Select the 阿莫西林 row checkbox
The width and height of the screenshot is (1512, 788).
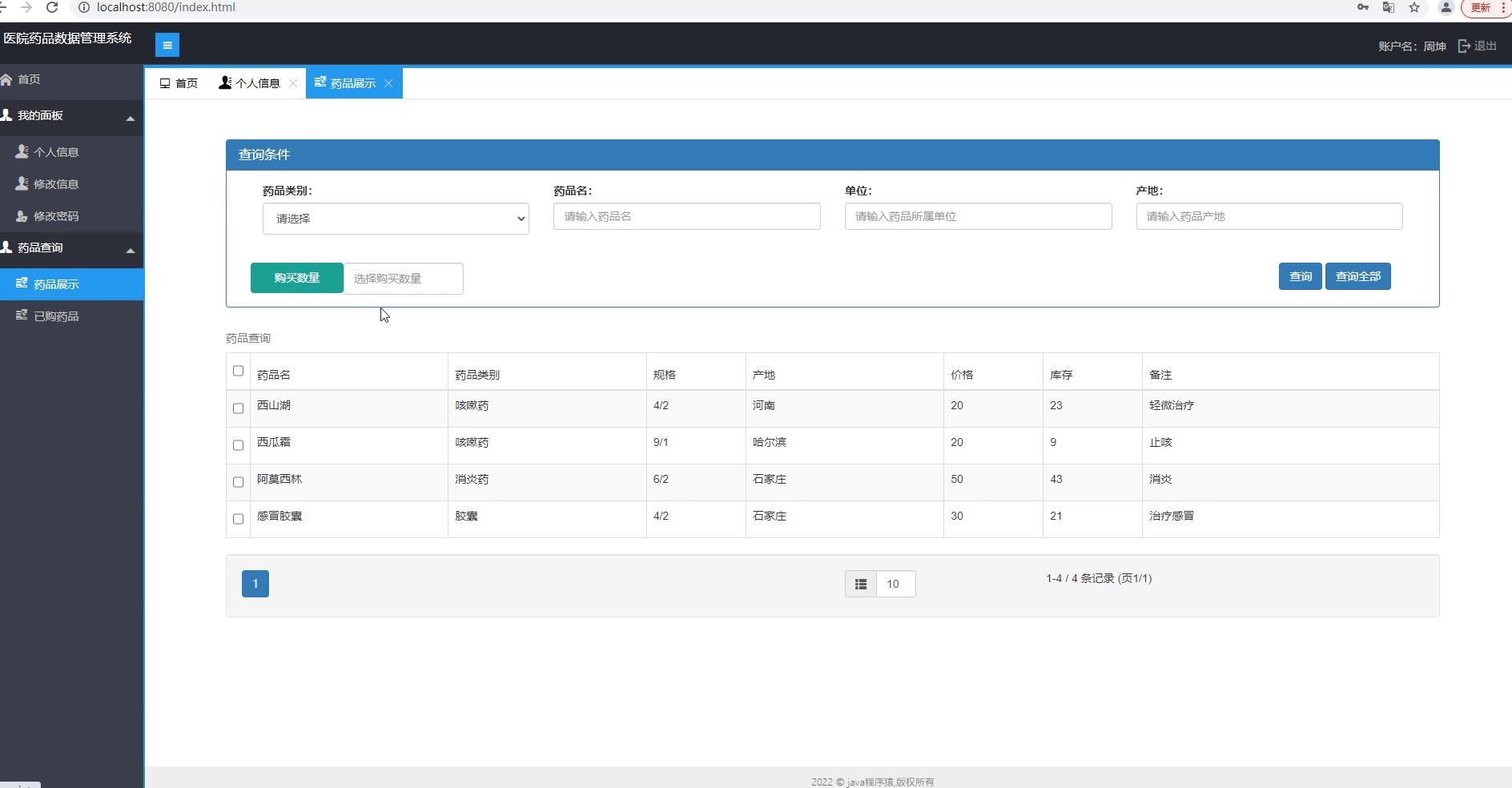(238, 482)
